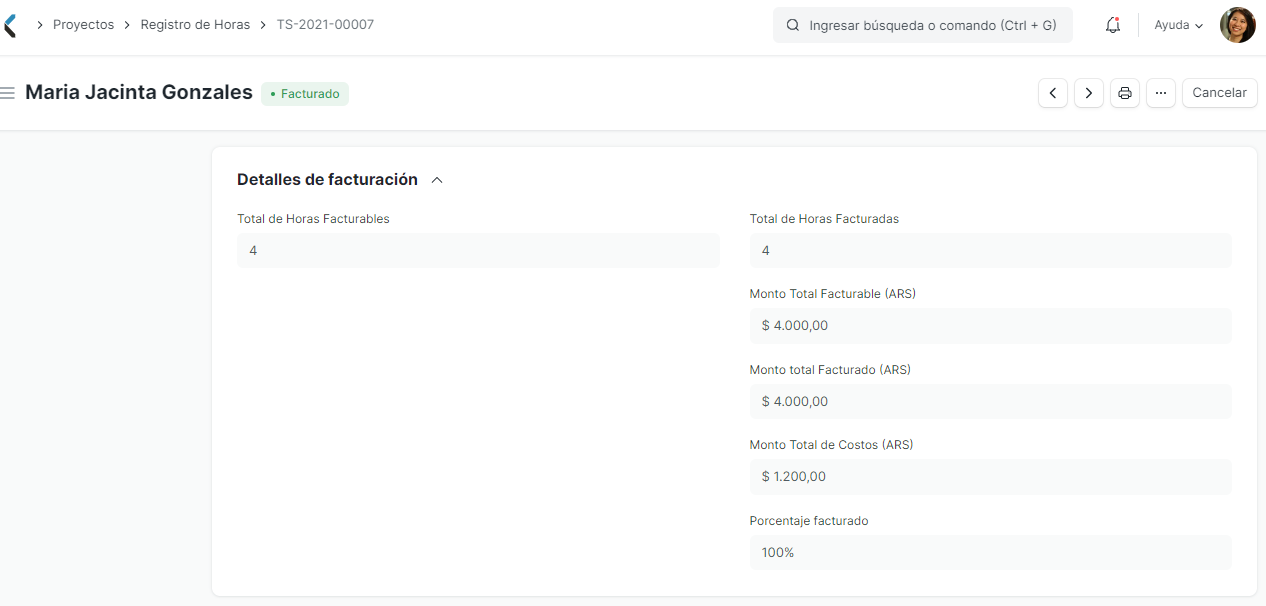Click Porcentaje facturado label
1266x606 pixels.
point(809,521)
